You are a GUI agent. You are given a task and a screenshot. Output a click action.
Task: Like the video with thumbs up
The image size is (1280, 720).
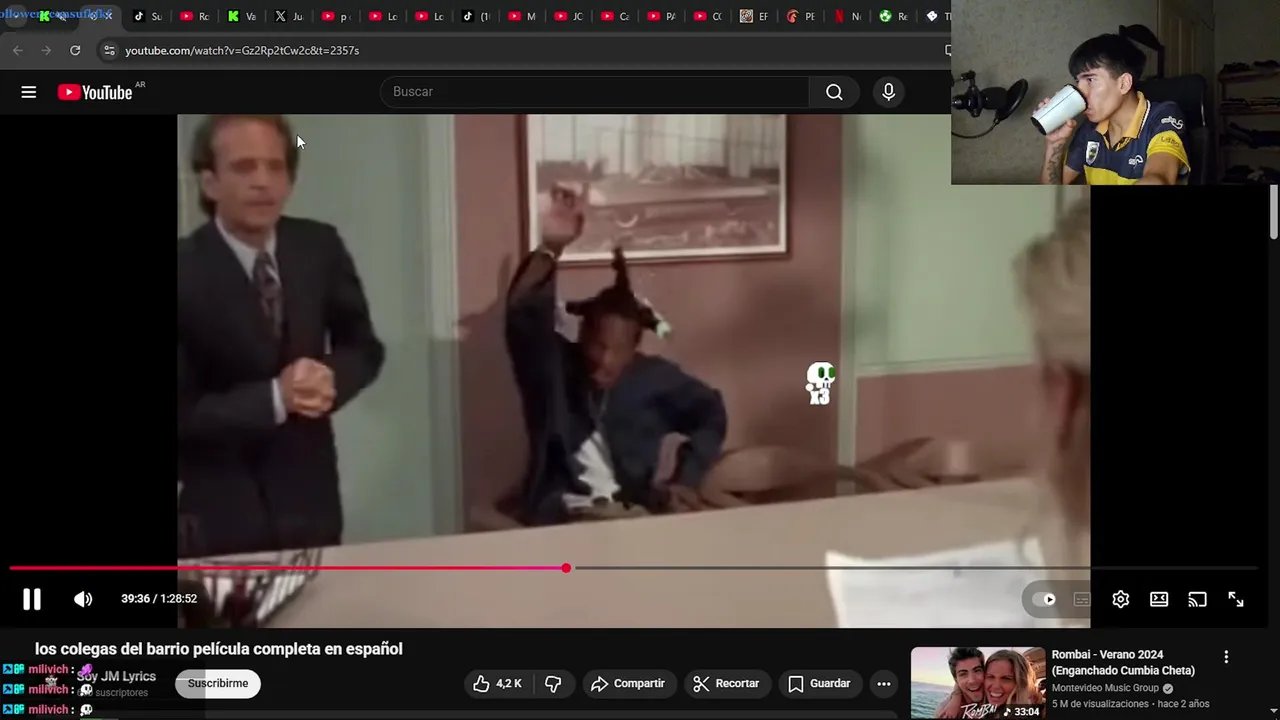coord(497,684)
